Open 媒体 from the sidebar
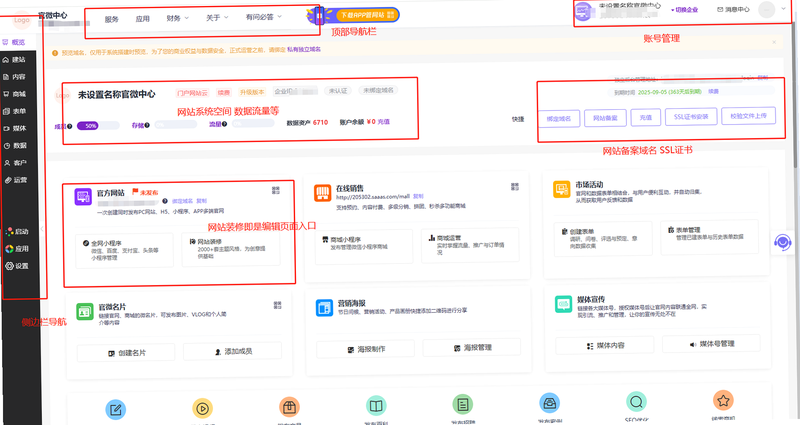The height and width of the screenshot is (425, 800). tap(14, 129)
